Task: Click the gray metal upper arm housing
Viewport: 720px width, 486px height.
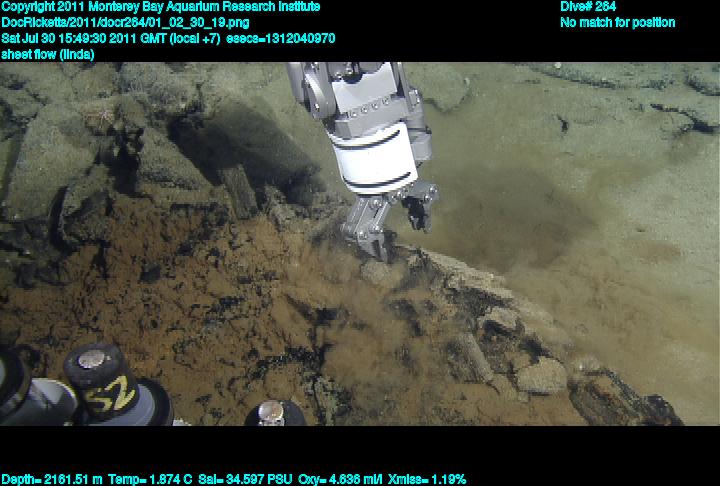Action: [x=360, y=95]
